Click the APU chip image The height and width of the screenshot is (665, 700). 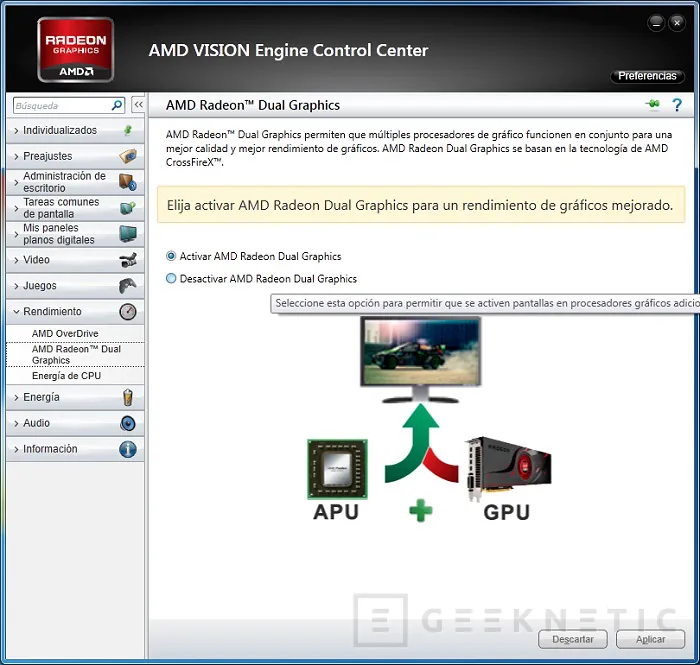pos(338,469)
